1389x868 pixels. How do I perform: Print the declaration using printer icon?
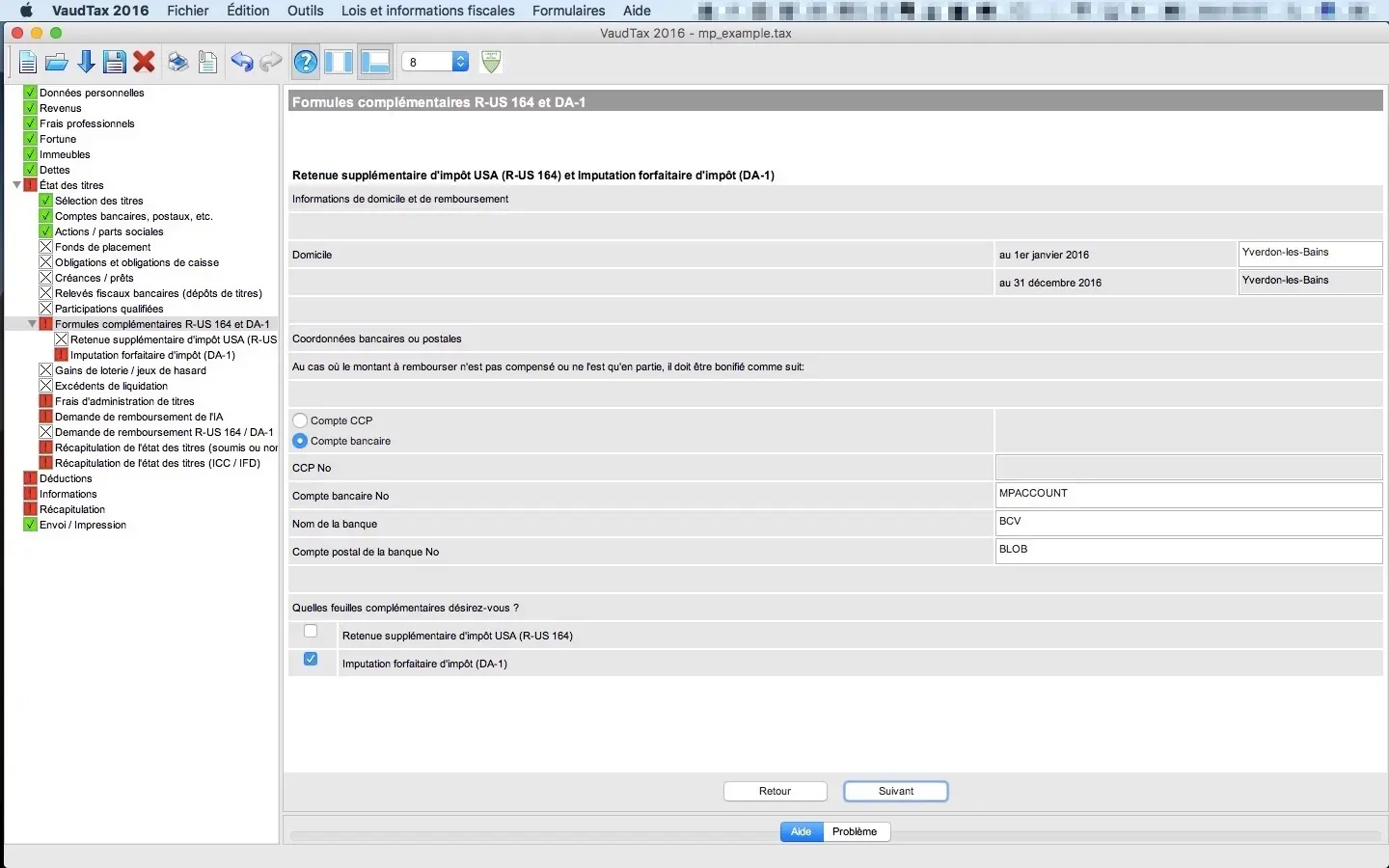tap(178, 63)
